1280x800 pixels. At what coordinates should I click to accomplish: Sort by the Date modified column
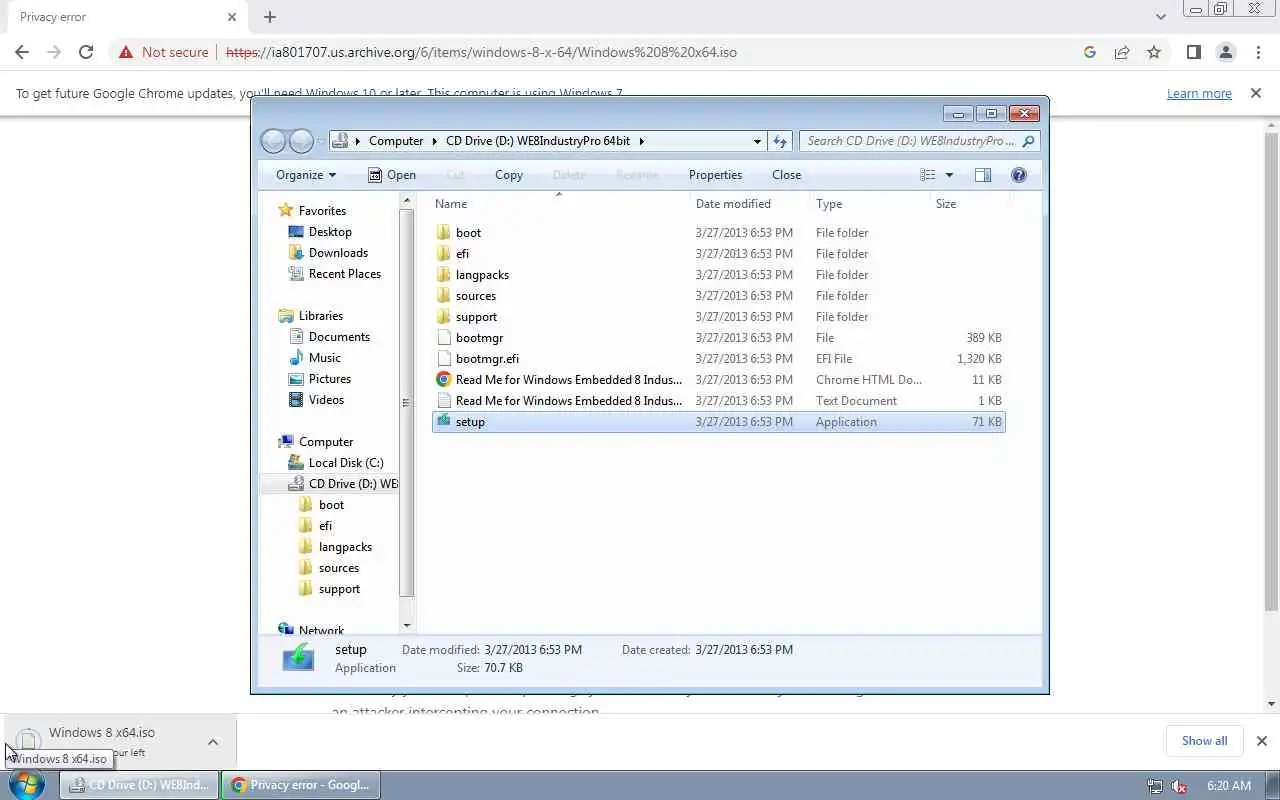click(750, 204)
